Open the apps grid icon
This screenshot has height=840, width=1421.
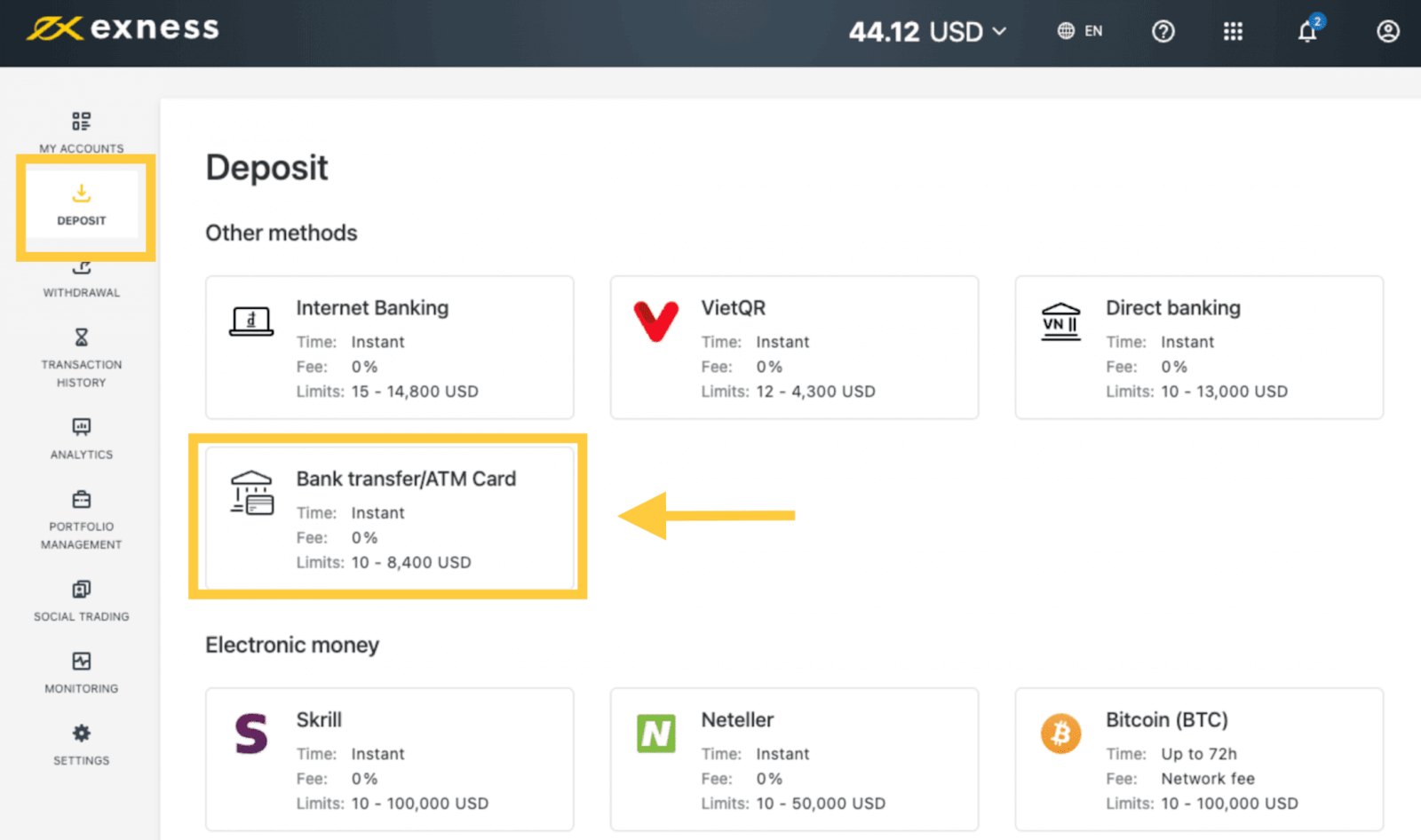[1233, 32]
